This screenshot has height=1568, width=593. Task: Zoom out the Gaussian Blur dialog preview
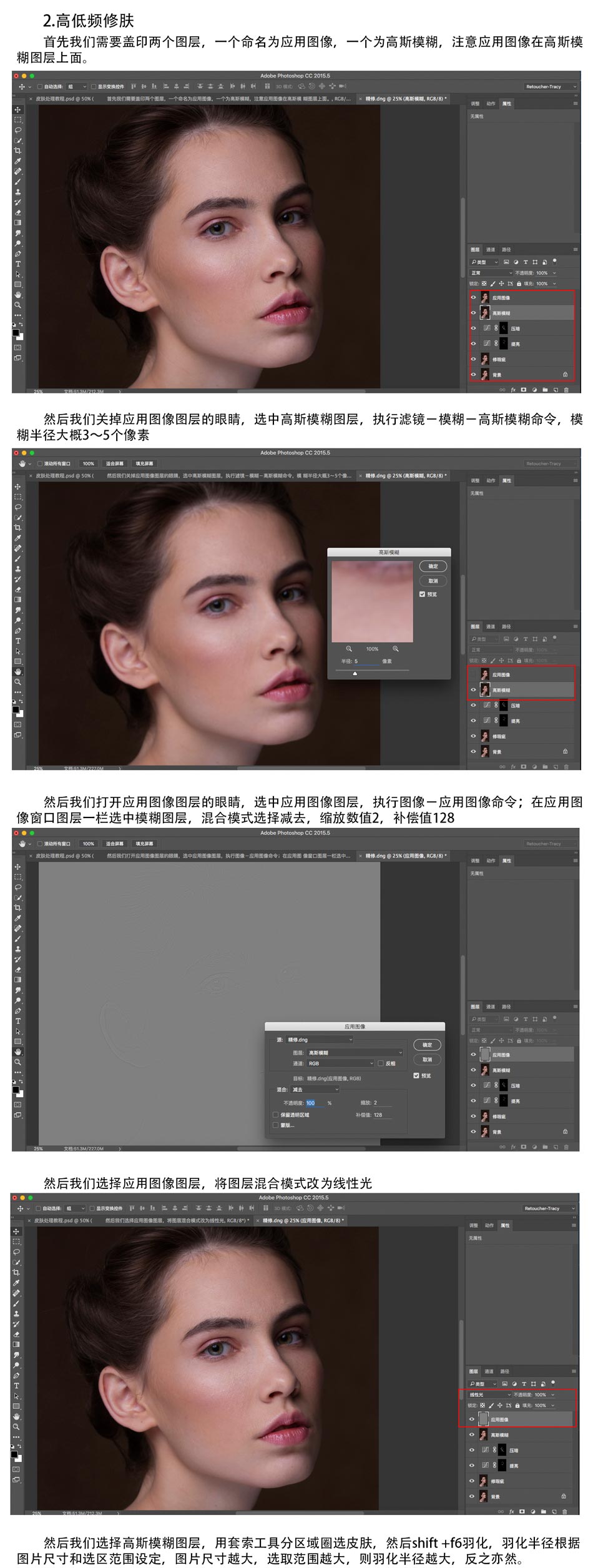(x=349, y=649)
